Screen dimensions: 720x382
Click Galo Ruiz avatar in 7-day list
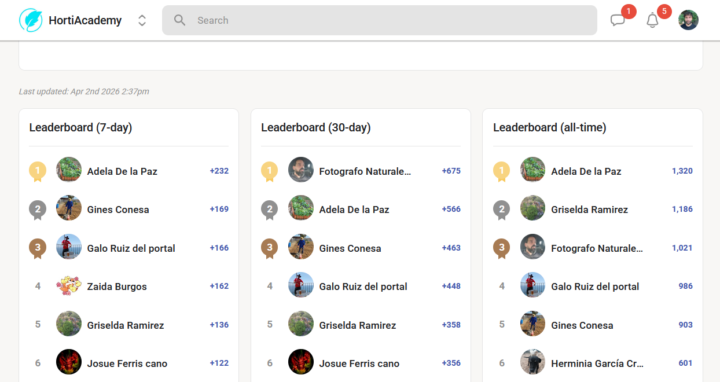tap(69, 247)
